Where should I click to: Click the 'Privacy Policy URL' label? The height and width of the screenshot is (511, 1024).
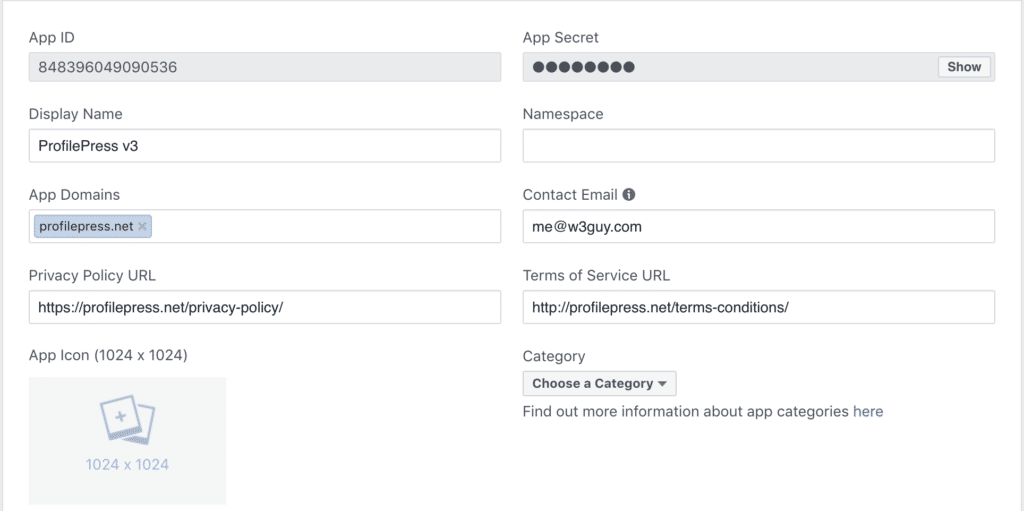coord(92,276)
